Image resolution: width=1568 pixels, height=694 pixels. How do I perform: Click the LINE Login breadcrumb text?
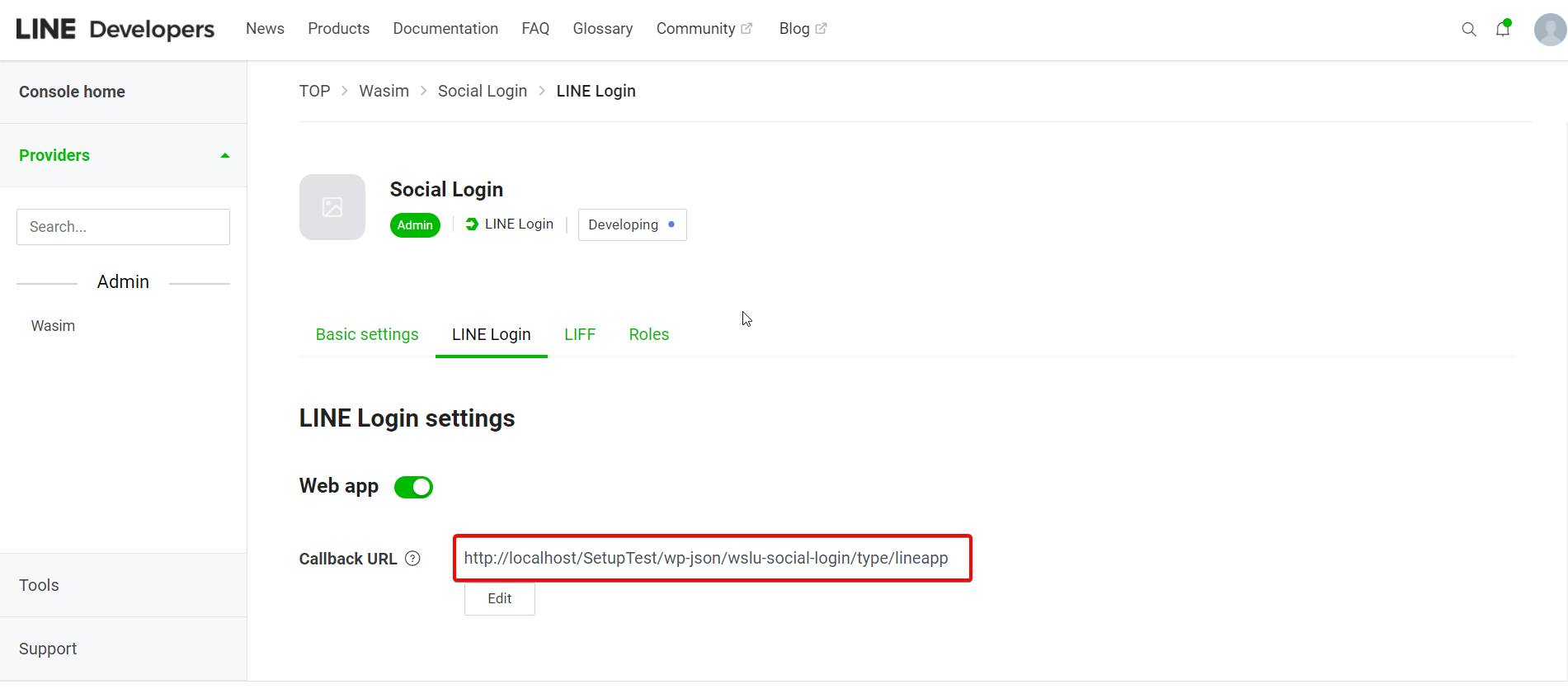coord(596,91)
